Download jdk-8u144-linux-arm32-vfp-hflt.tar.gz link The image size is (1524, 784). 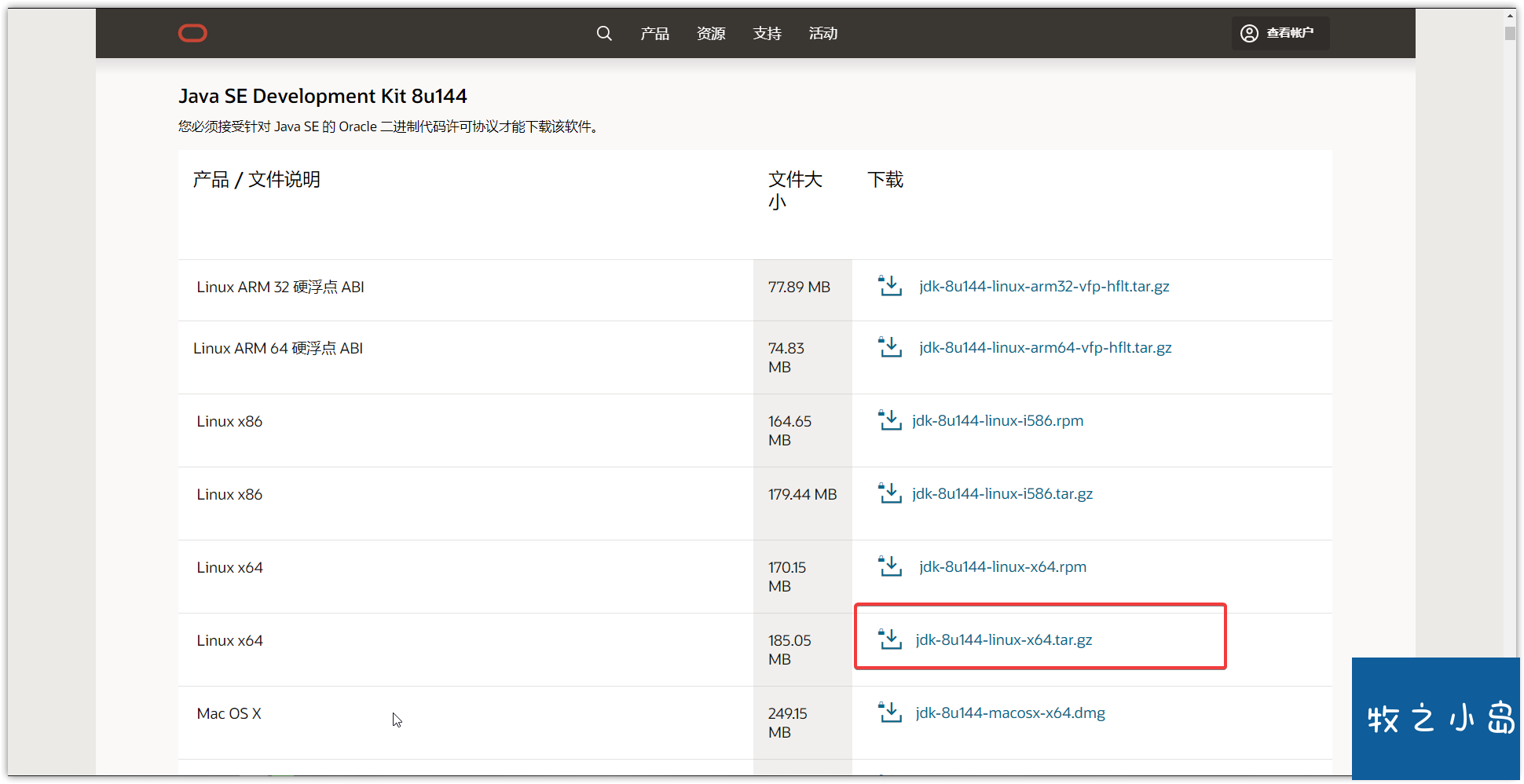(x=1044, y=287)
